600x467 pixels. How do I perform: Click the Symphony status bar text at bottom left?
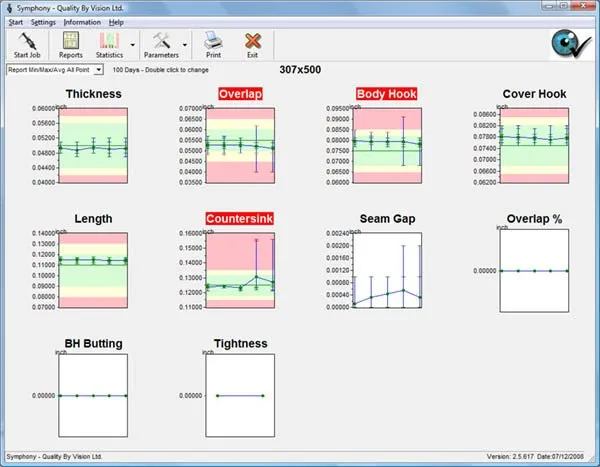click(x=54, y=456)
